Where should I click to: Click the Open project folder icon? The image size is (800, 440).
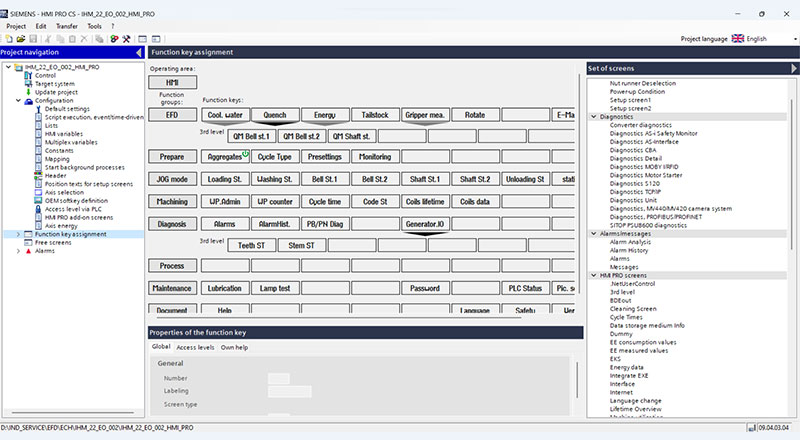pos(21,39)
